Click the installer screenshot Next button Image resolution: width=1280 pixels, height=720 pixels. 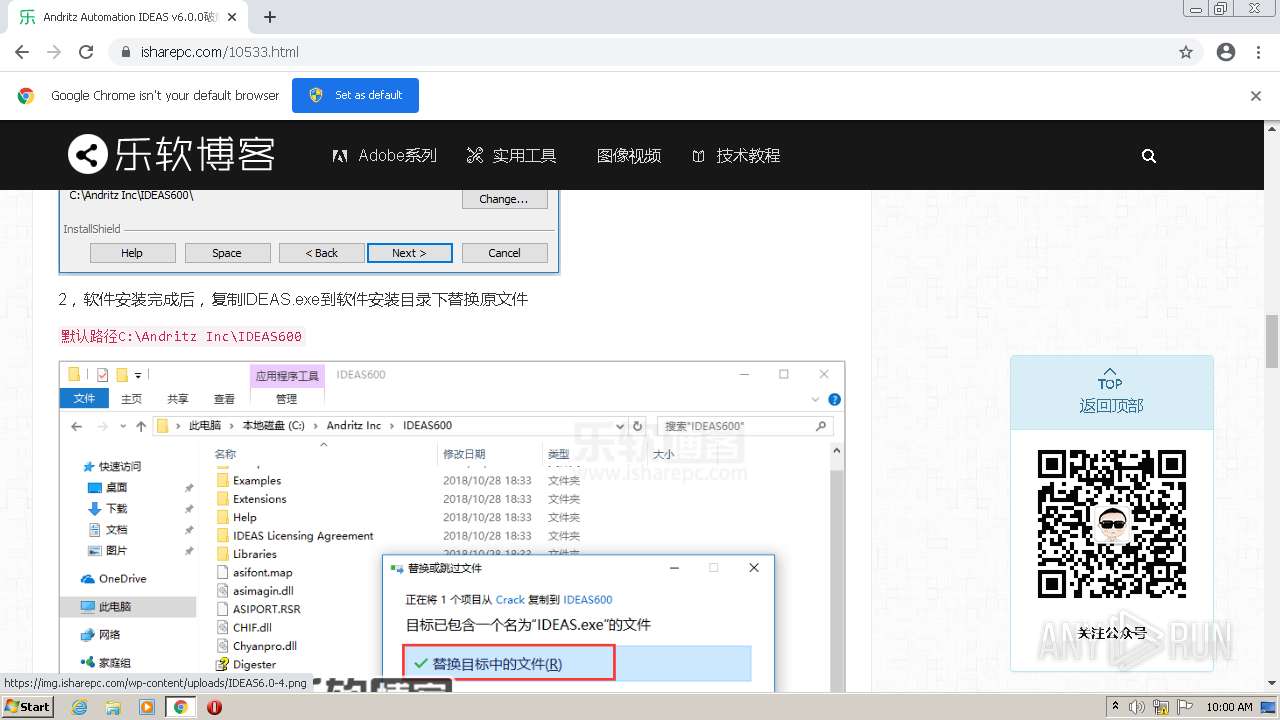(409, 253)
